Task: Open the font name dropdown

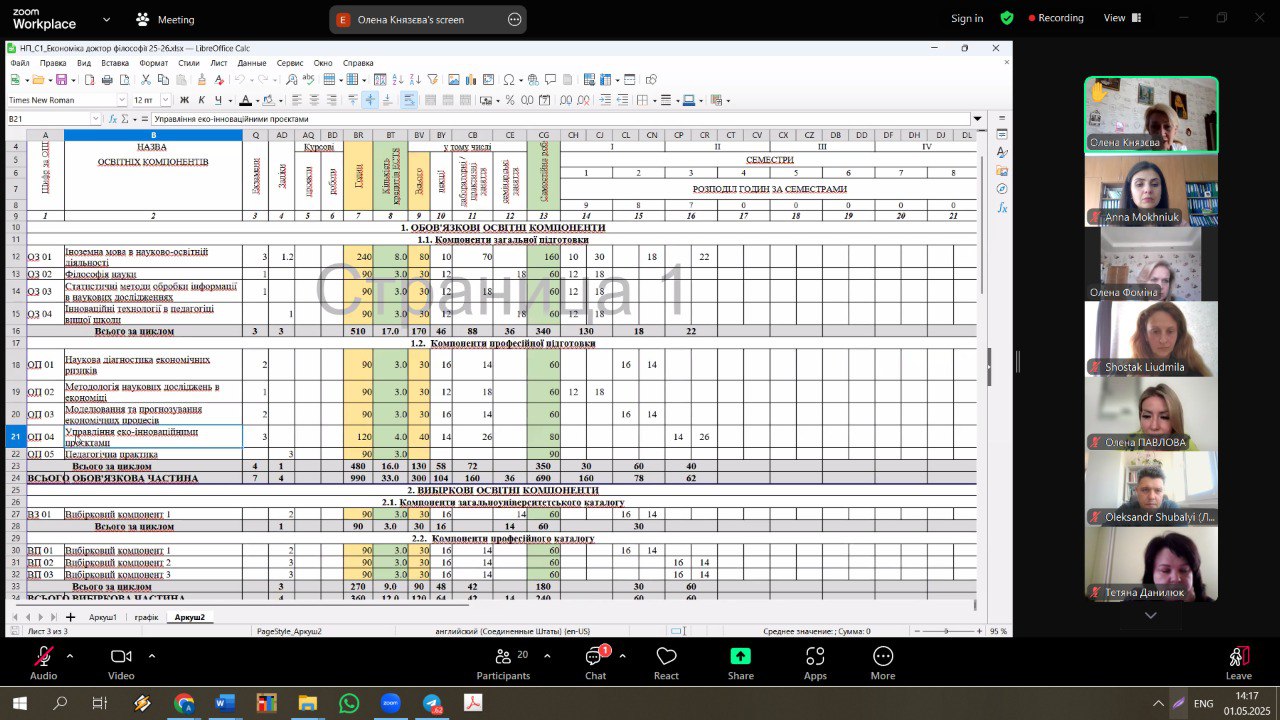Action: tap(123, 100)
